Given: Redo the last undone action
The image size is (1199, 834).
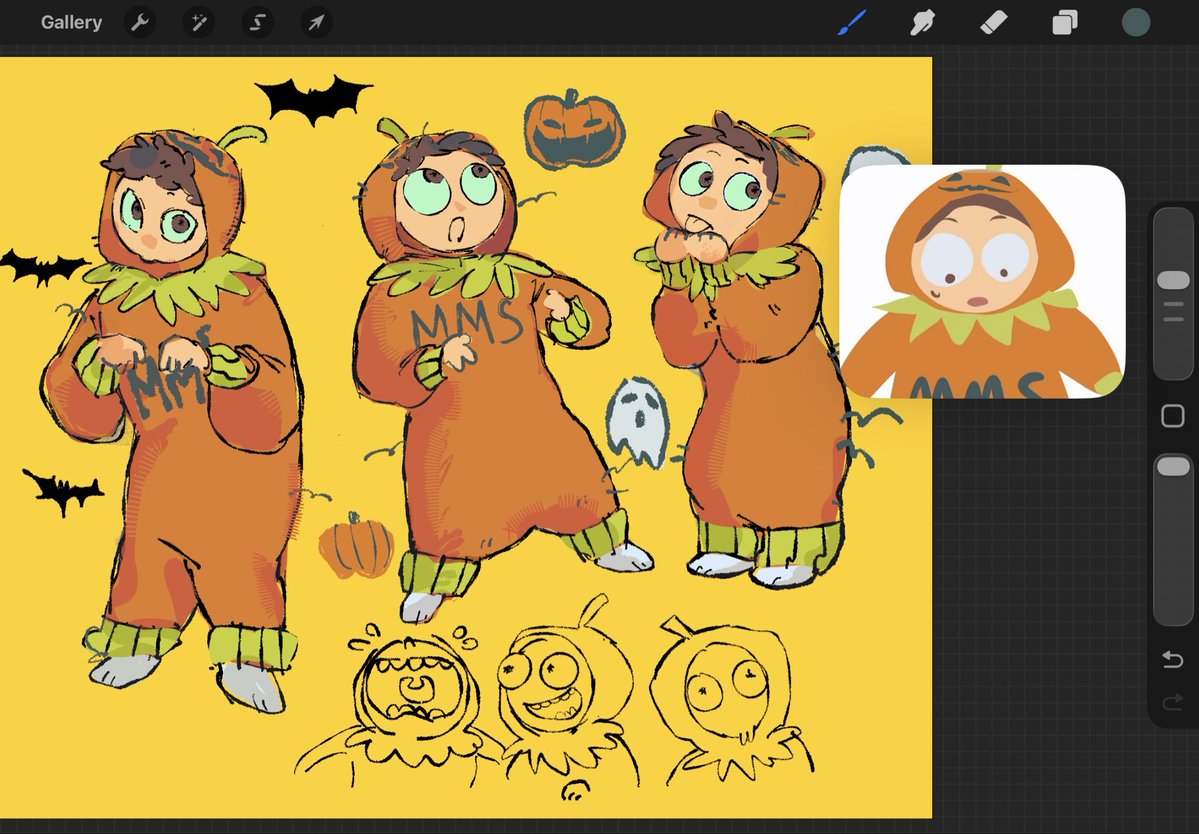Looking at the screenshot, I should pyautogui.click(x=1173, y=702).
